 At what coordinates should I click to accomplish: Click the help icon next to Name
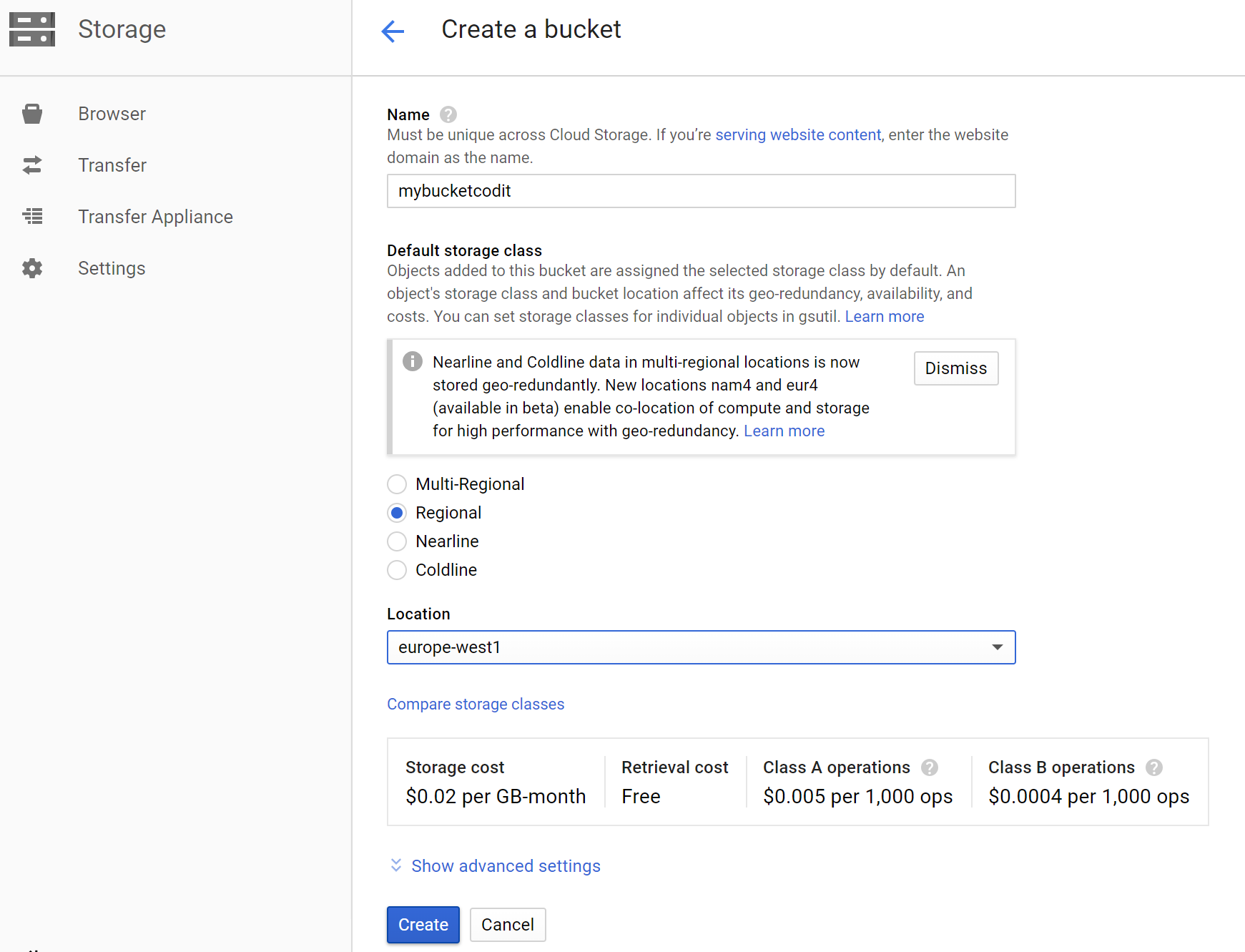click(448, 114)
